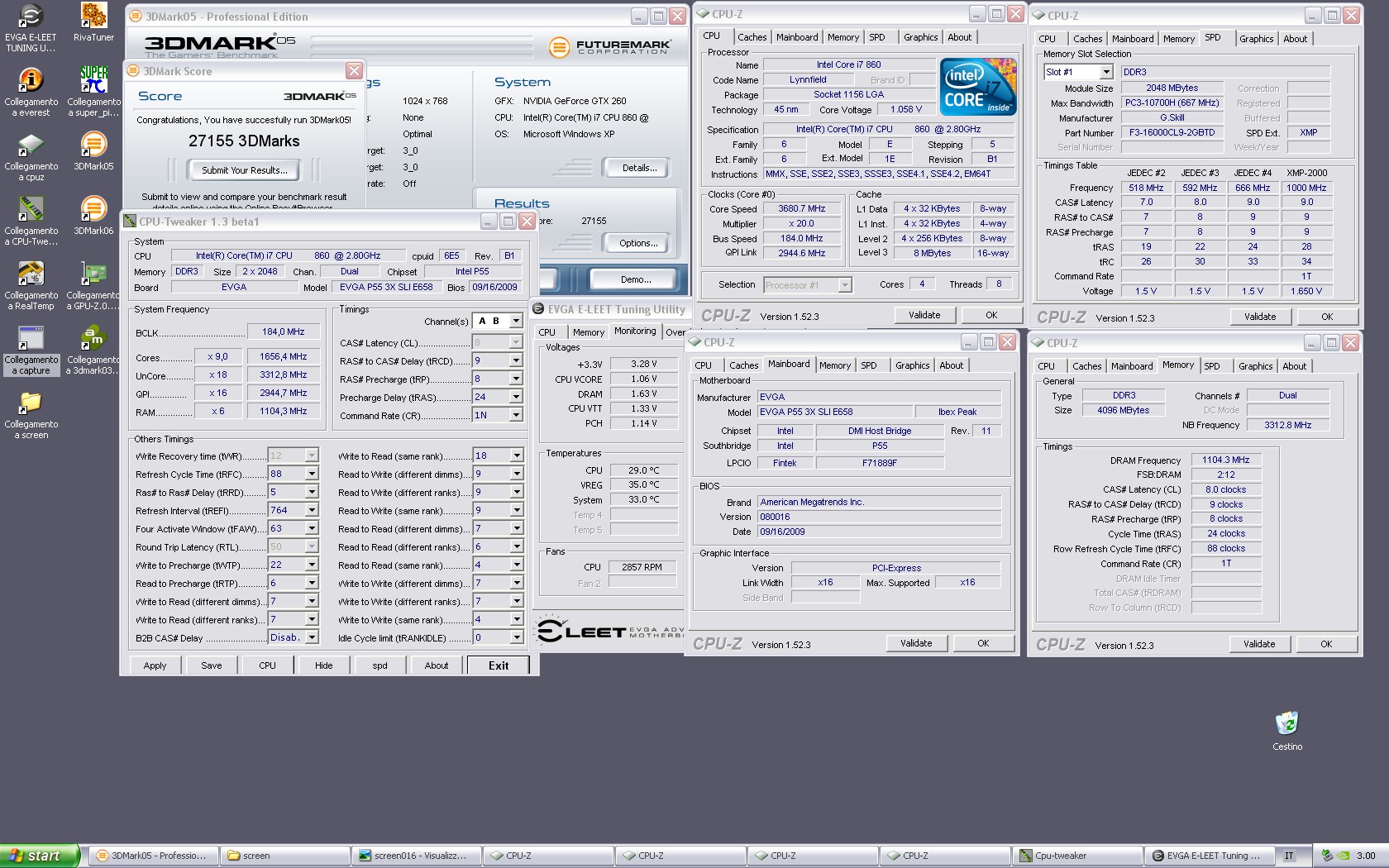This screenshot has height=868, width=1389.
Task: Open Graphics tab in CPU-Z SPD window
Action: tap(1256, 39)
